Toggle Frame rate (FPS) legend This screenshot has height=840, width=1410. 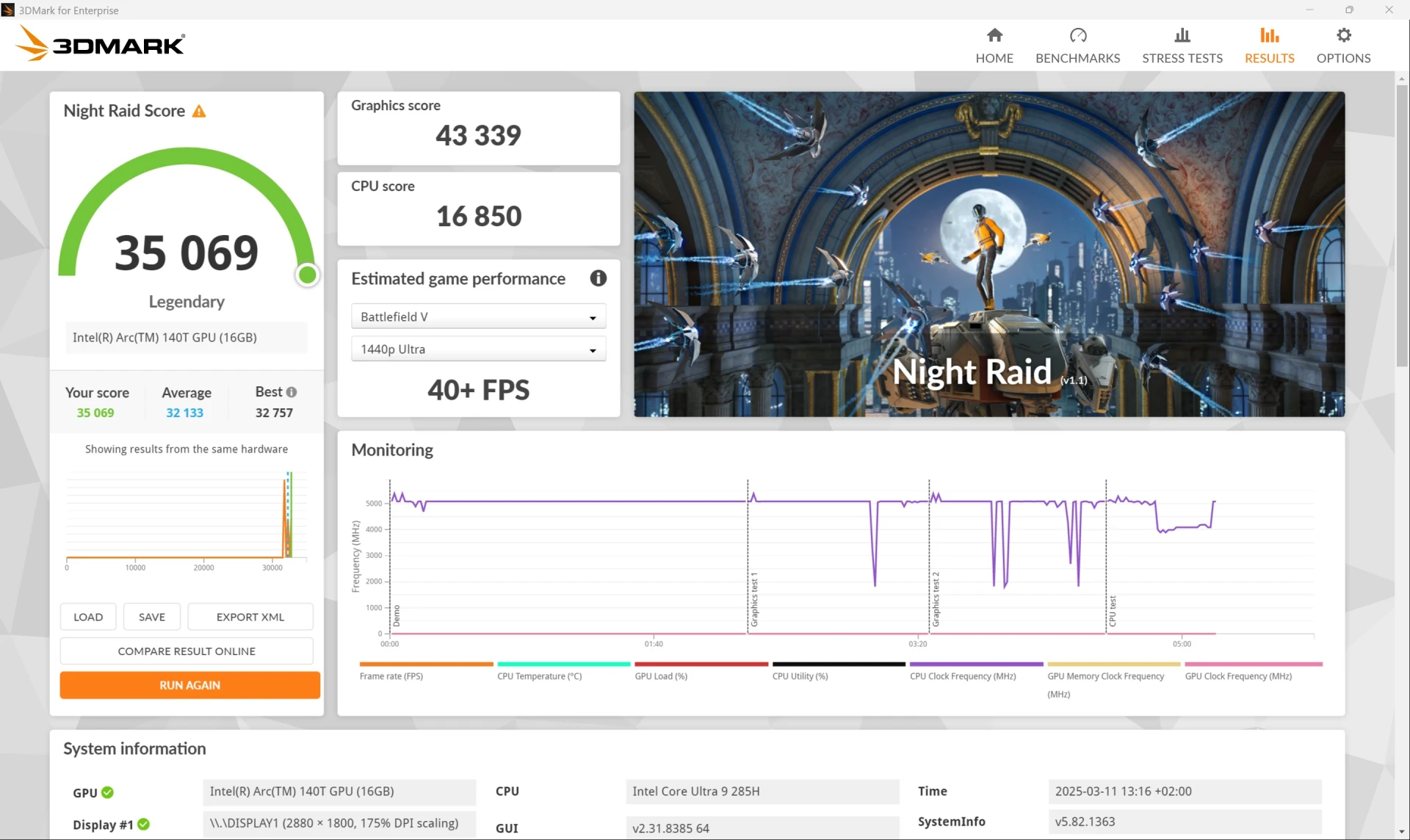click(x=425, y=671)
